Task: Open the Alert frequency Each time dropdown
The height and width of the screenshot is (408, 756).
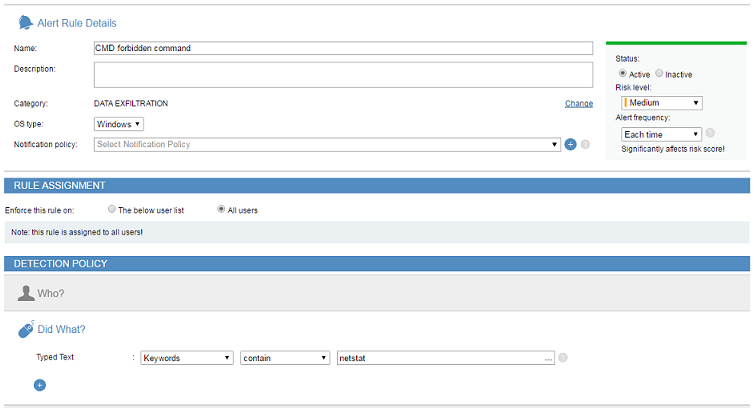Action: tap(662, 134)
